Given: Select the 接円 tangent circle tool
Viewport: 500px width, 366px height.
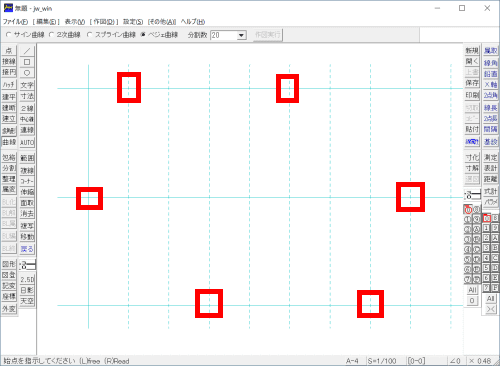Looking at the screenshot, I should tap(9, 72).
